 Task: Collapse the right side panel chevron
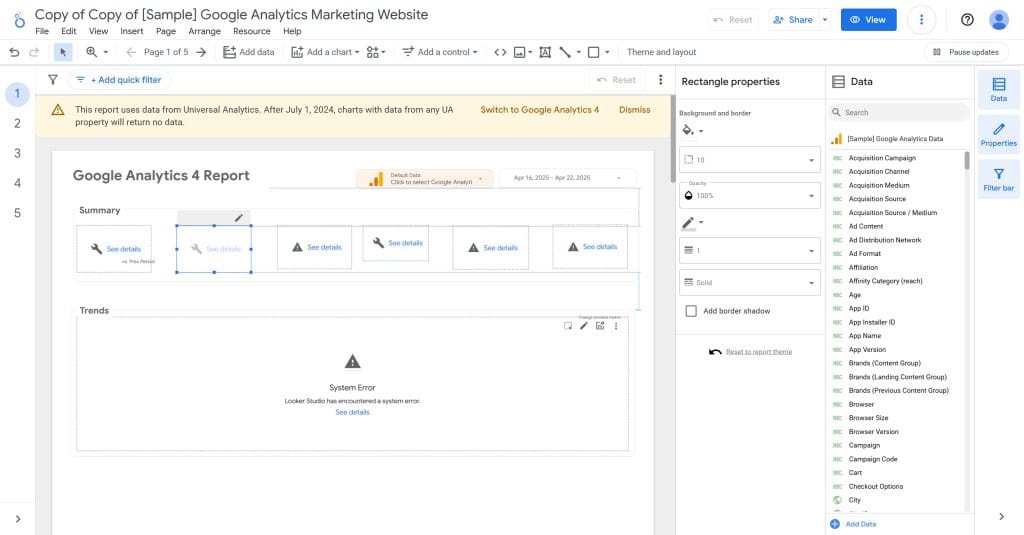point(1002,517)
